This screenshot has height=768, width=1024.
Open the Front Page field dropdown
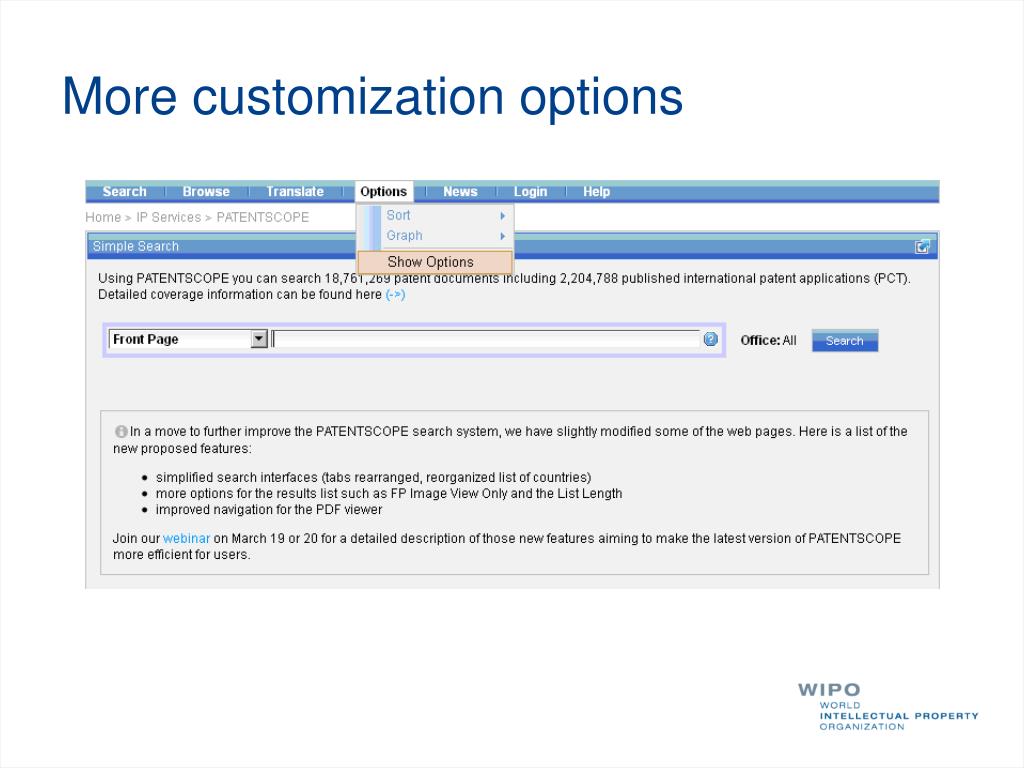(x=188, y=339)
